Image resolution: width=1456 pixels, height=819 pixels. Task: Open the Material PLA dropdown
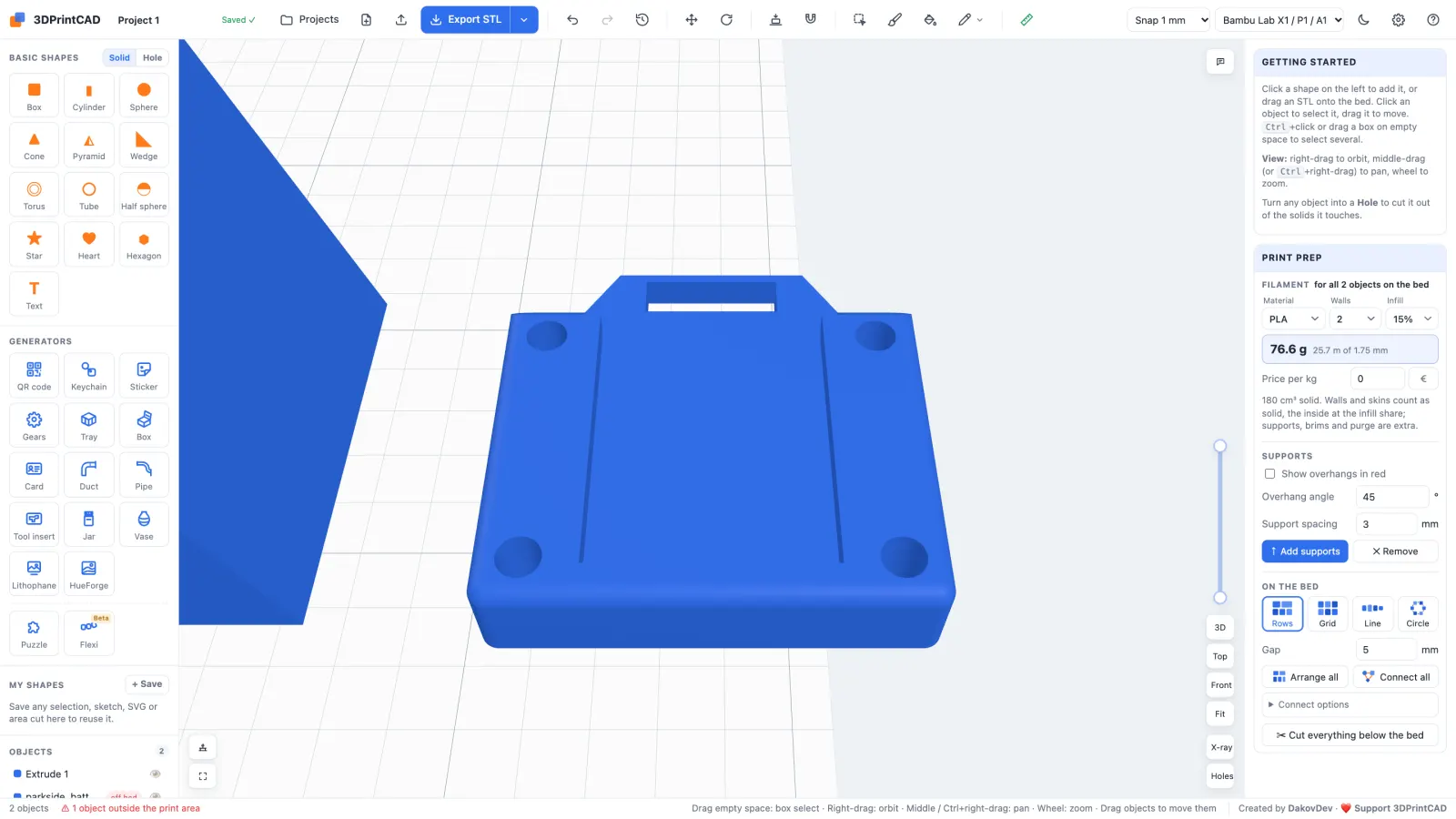1293,319
